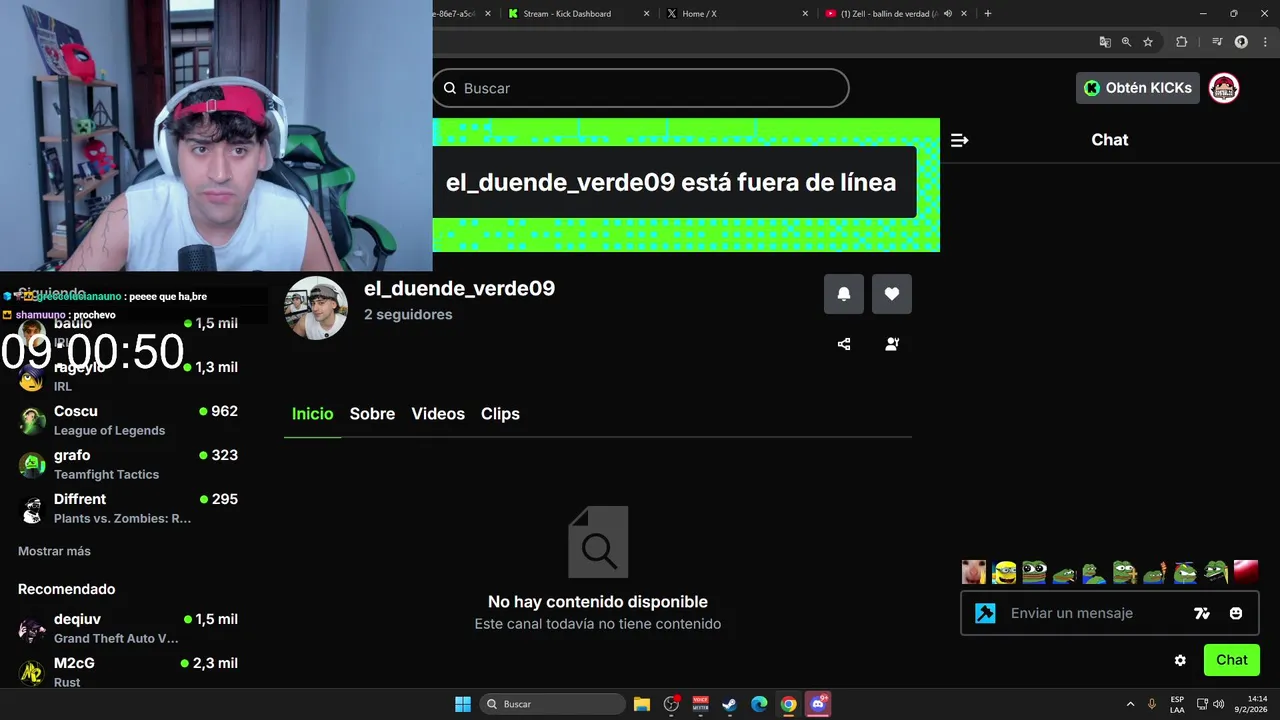Open grafo's channel in sidebar
The image size is (1280, 720).
[x=128, y=464]
